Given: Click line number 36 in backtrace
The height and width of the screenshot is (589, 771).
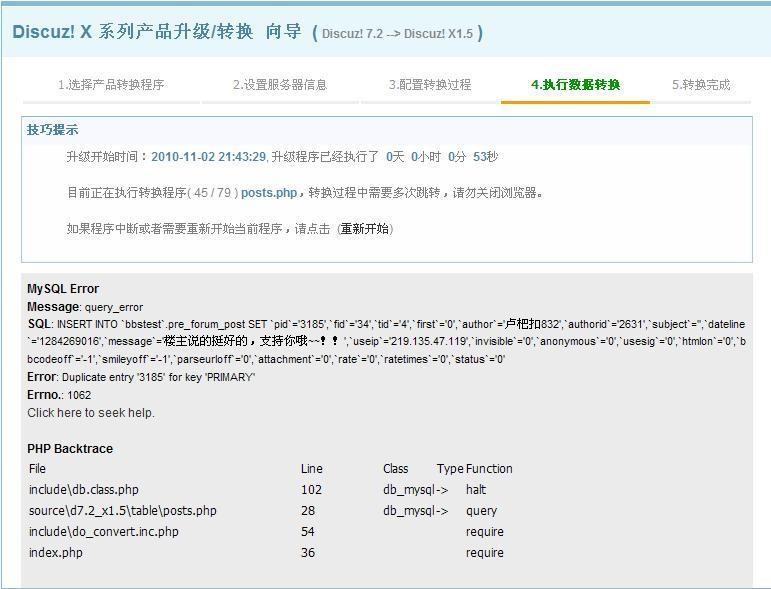Looking at the screenshot, I should (308, 553).
